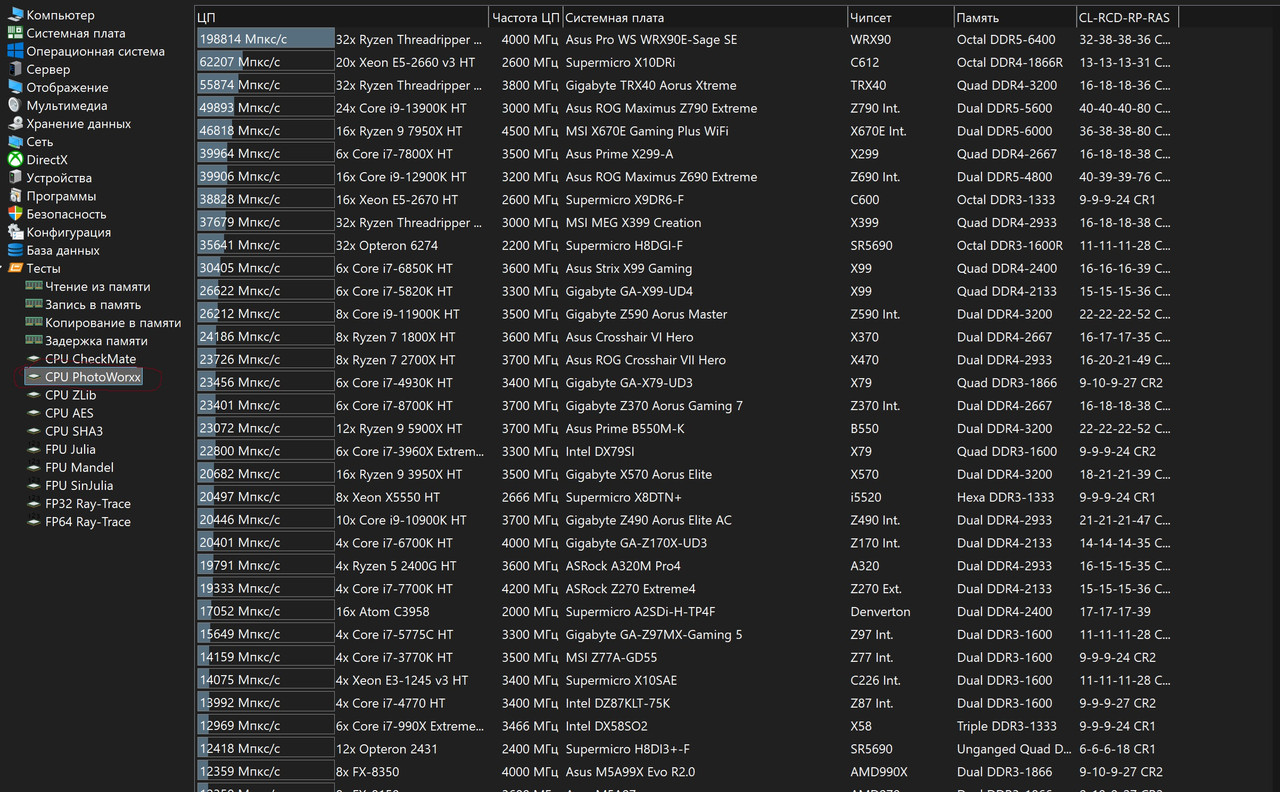This screenshot has width=1280, height=792.
Task: Select the 32x Opteron 6274 entry
Action: pos(387,245)
